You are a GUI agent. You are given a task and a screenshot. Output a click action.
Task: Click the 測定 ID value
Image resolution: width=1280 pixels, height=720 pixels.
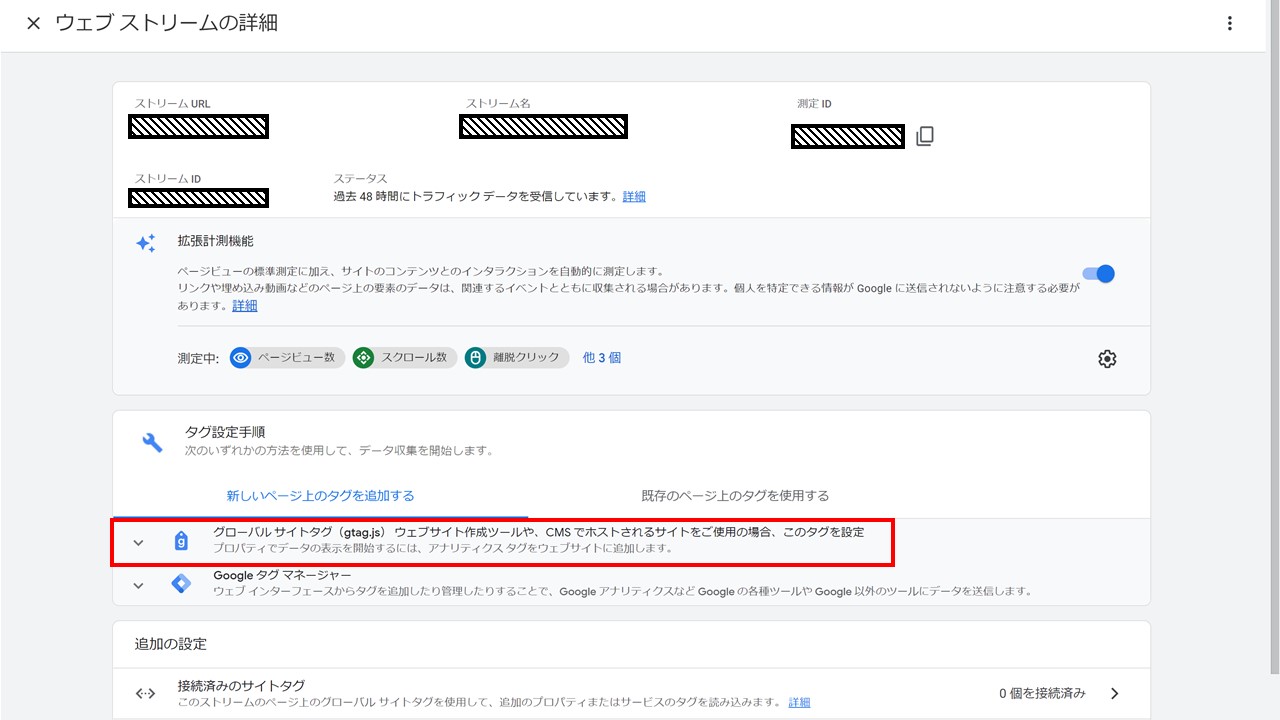(848, 136)
